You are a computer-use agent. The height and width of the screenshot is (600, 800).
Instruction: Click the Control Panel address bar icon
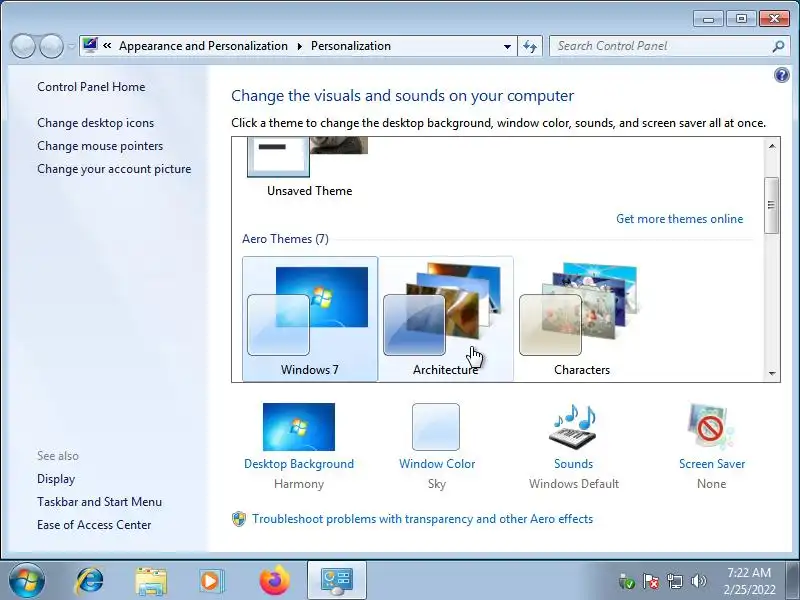tap(90, 45)
